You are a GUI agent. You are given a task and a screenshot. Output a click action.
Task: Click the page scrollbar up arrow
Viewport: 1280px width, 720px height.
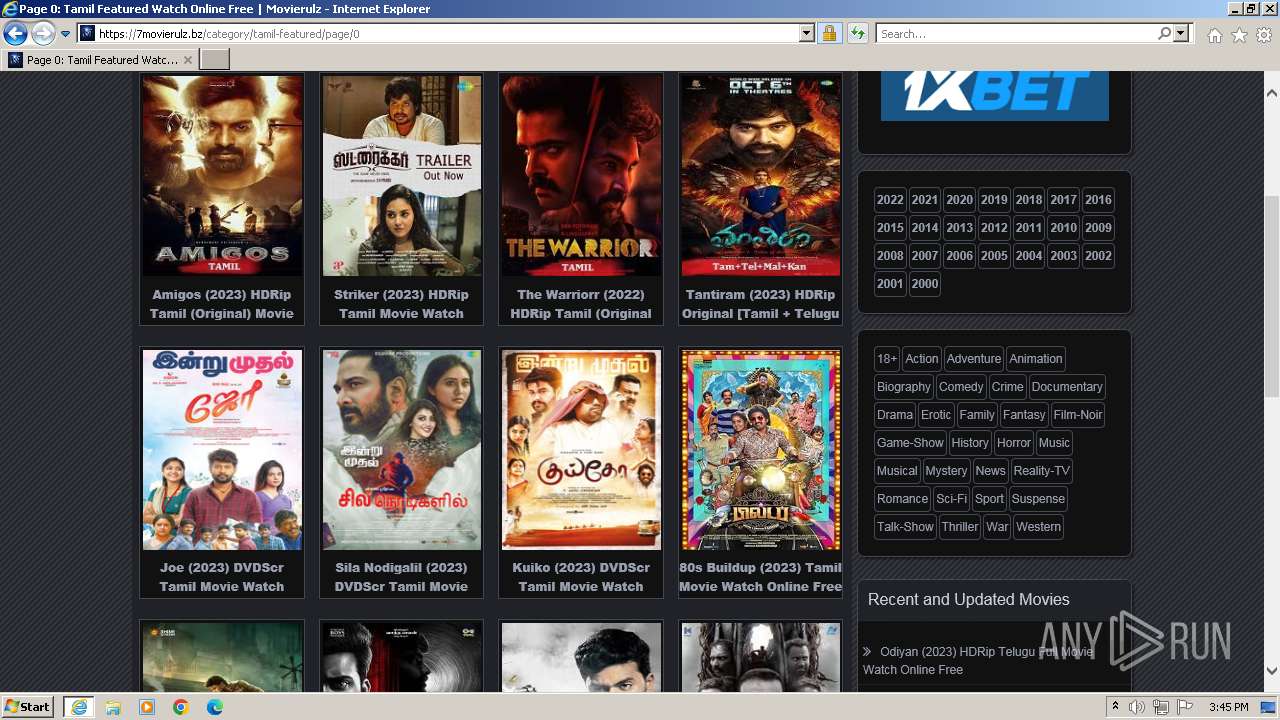click(1272, 93)
